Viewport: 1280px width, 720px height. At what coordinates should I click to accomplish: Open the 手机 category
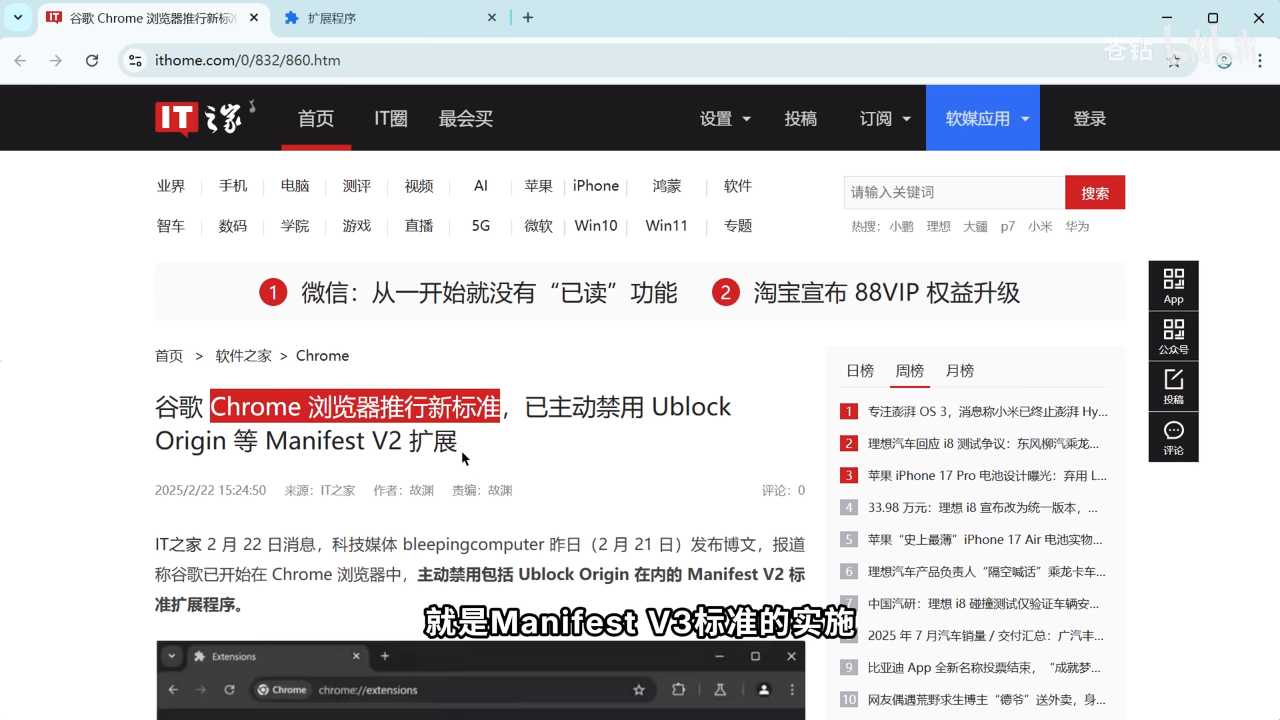tap(233, 186)
